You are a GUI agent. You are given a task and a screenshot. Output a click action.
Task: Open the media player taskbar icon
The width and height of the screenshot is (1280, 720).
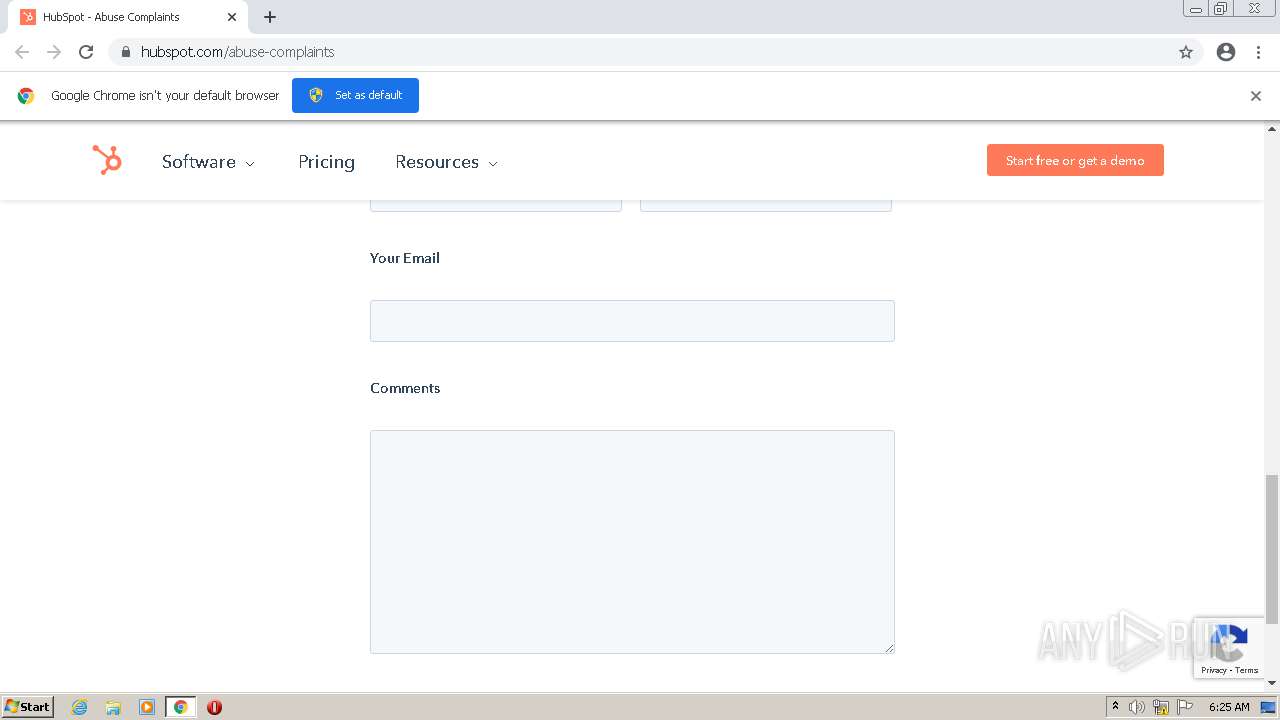coord(147,707)
